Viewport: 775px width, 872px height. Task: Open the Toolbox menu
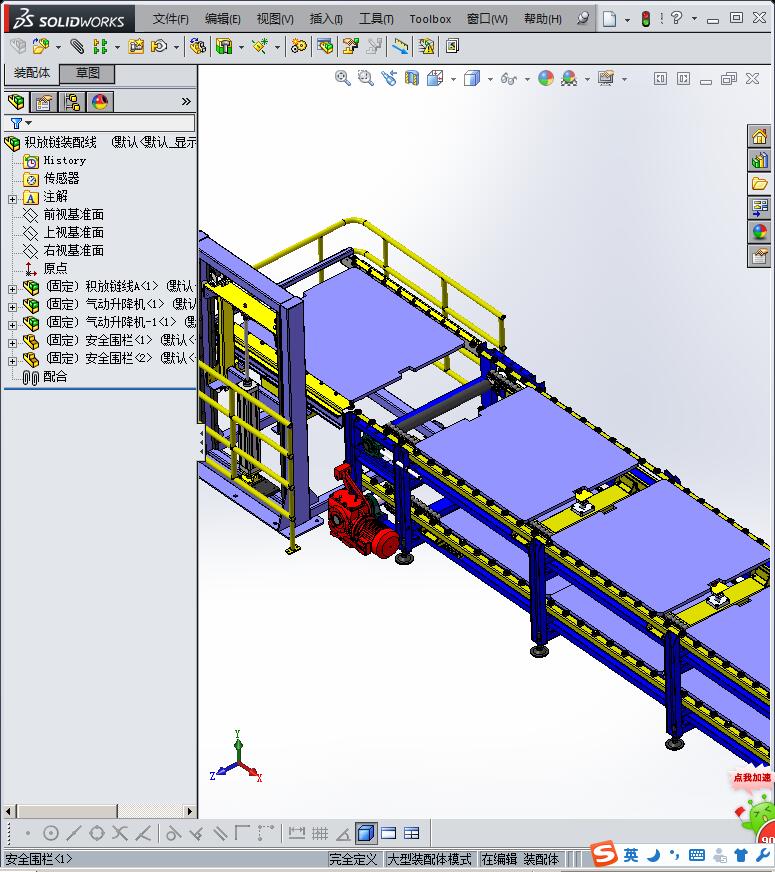pos(430,19)
